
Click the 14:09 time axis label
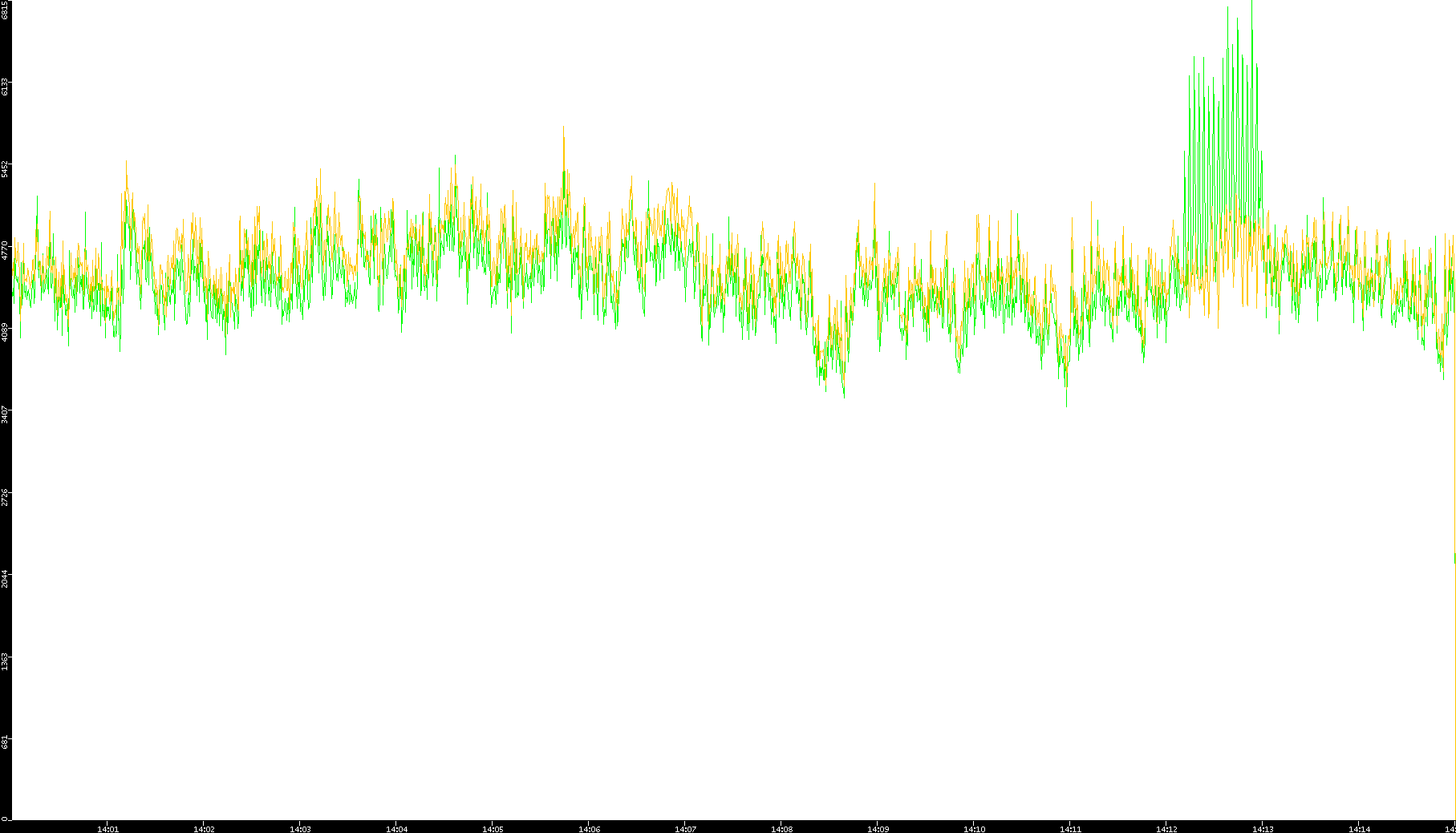tap(878, 829)
